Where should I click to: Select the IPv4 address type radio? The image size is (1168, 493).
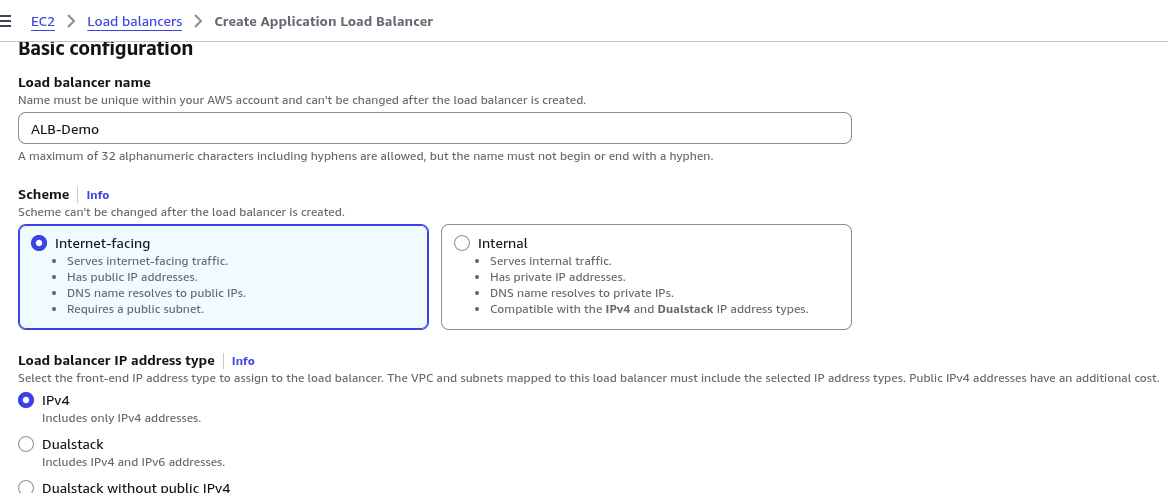(x=26, y=401)
